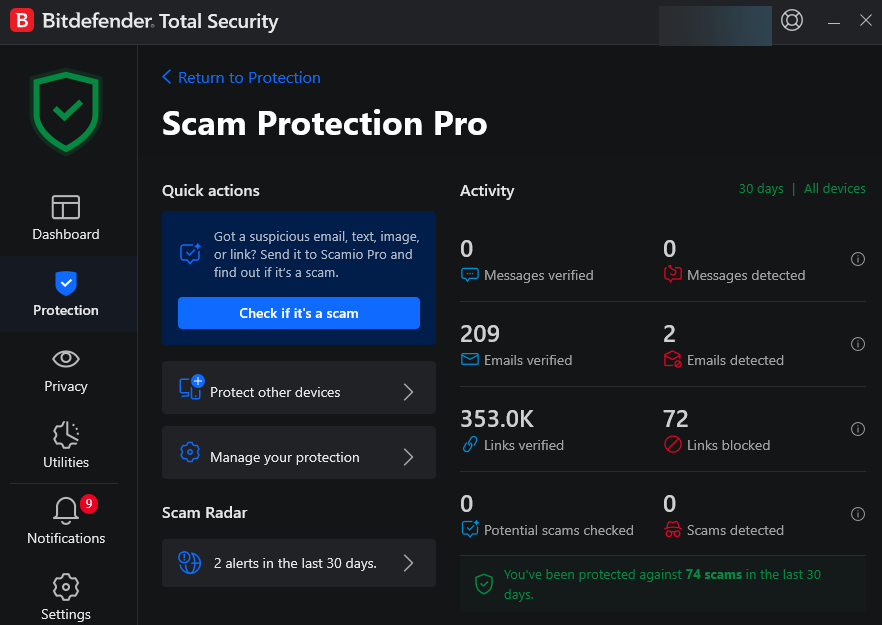Viewport: 882px width, 625px height.
Task: Go to the Privacy section
Action: click(66, 371)
